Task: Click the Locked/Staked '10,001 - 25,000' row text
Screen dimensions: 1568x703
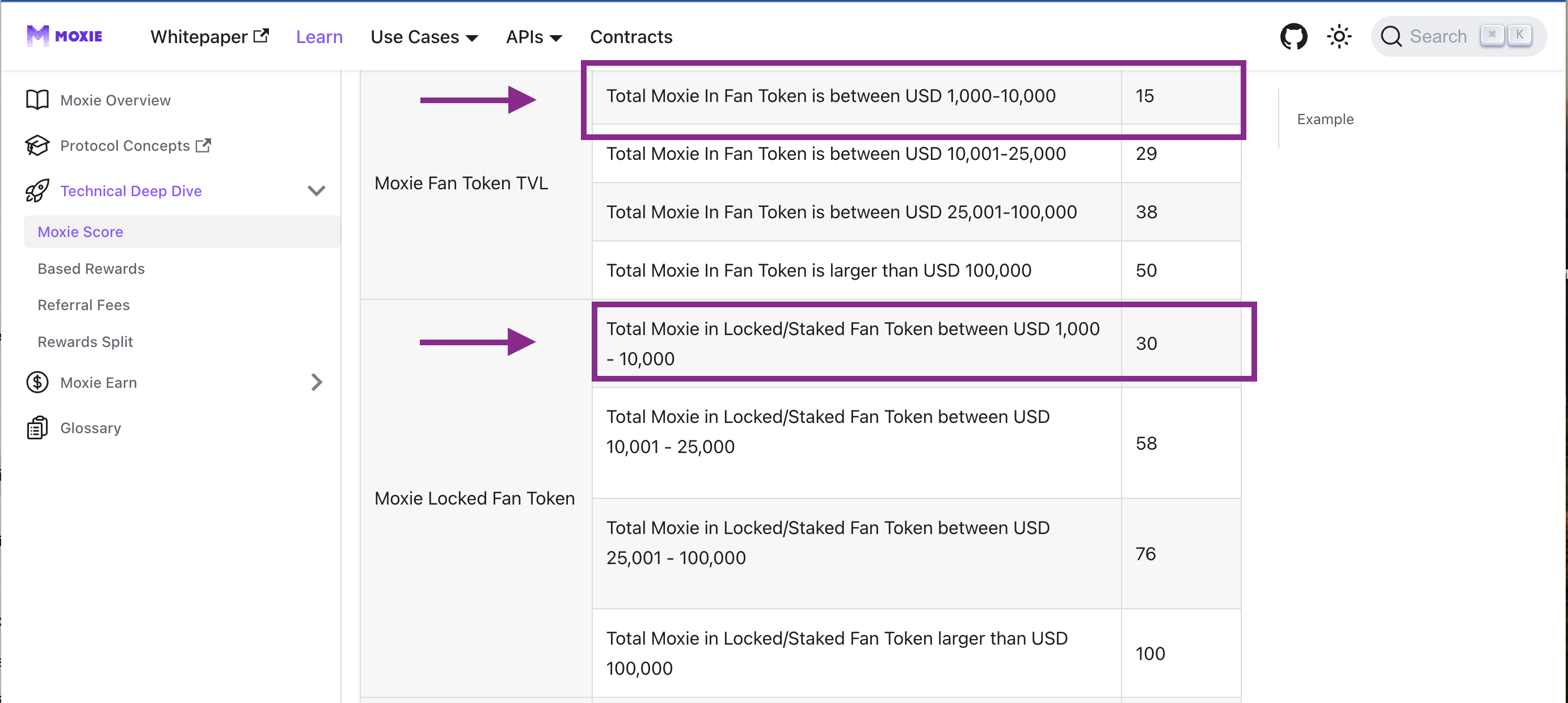Action: [828, 431]
